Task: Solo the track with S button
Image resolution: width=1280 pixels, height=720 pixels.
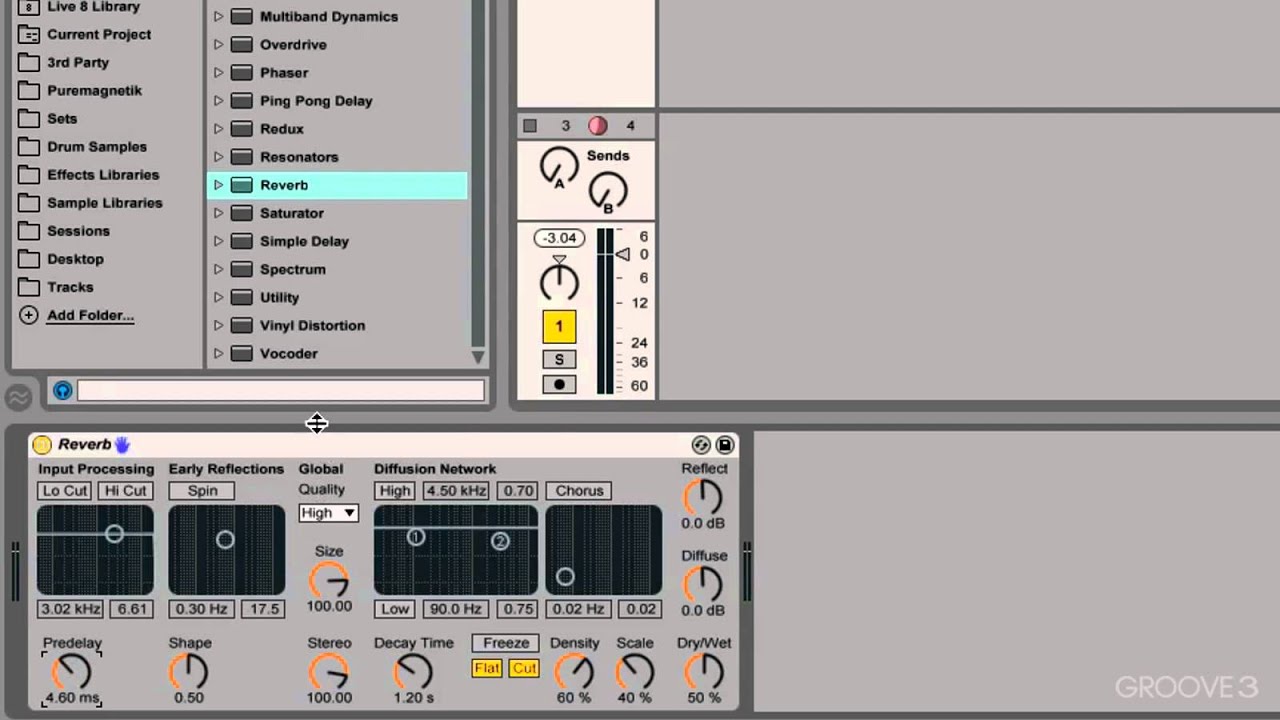Action: [x=559, y=360]
